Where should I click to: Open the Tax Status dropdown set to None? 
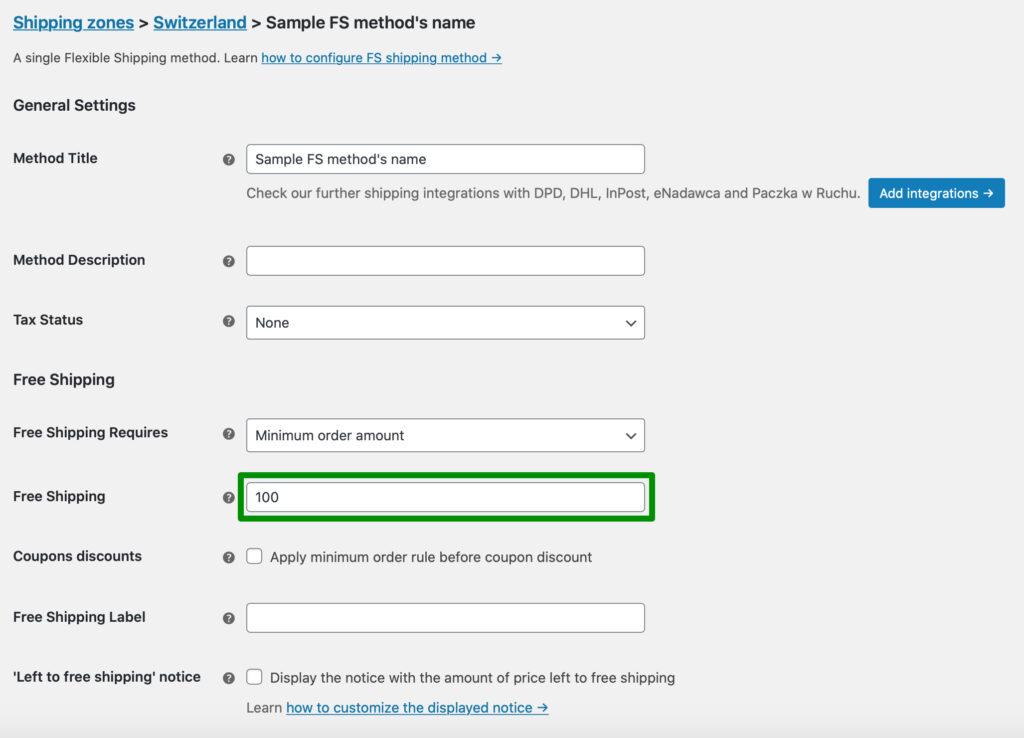pos(445,323)
